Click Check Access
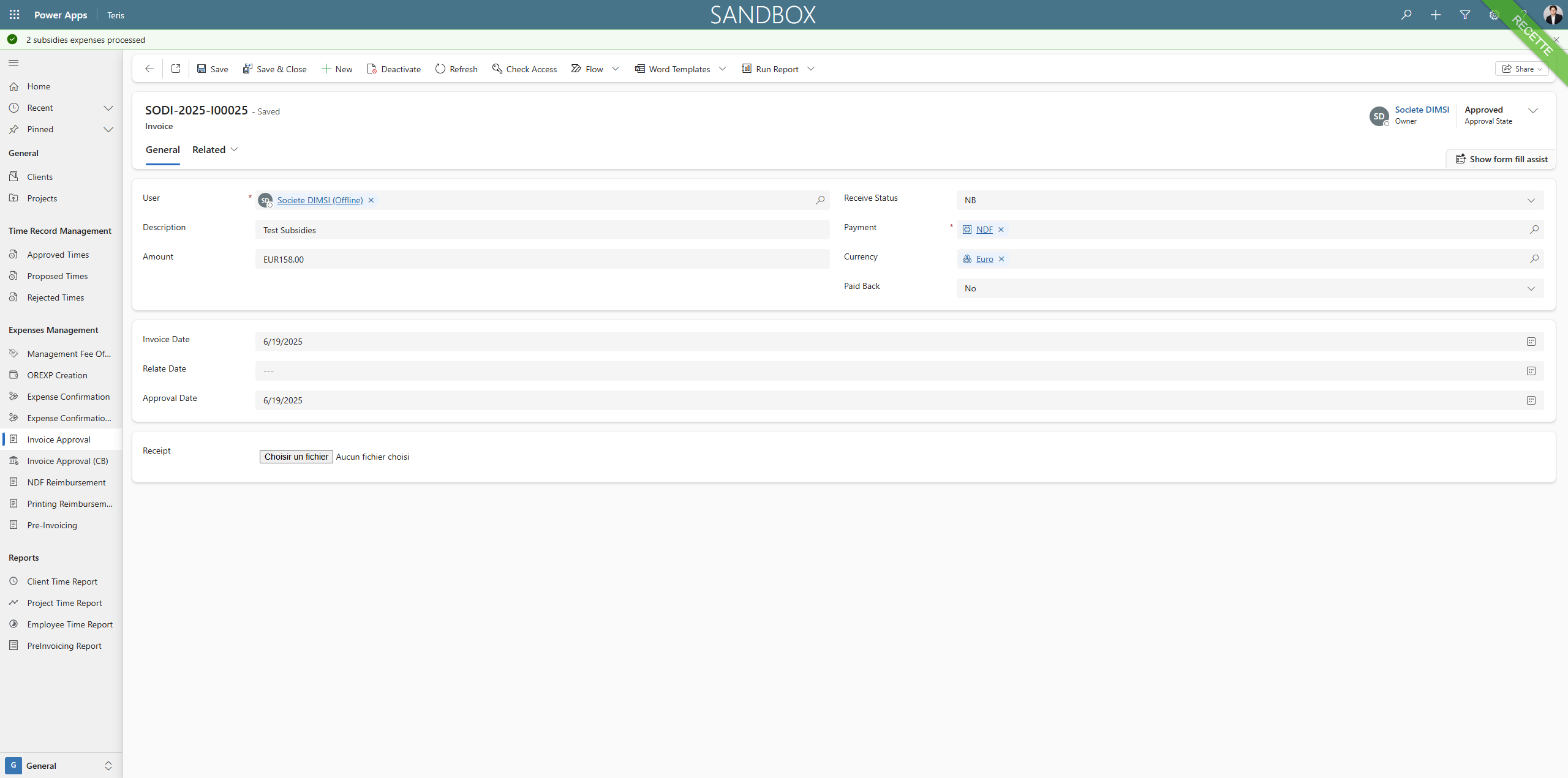 (x=524, y=69)
